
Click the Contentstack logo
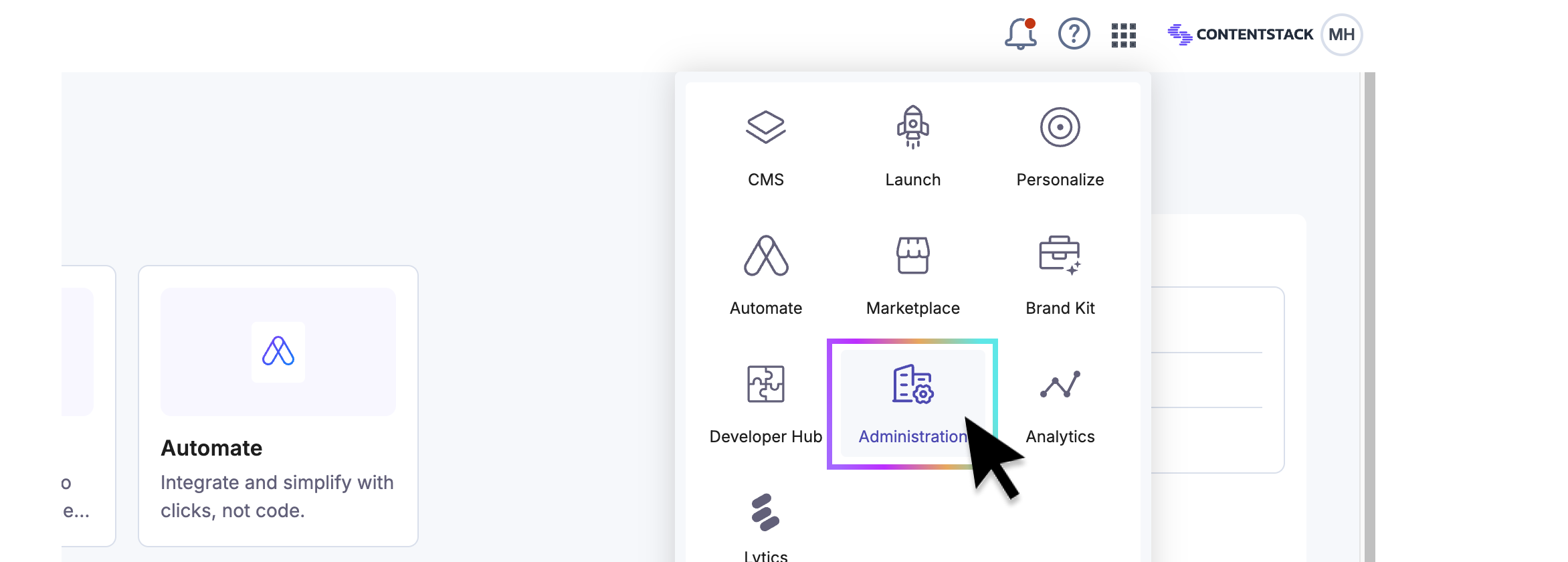tap(1240, 34)
